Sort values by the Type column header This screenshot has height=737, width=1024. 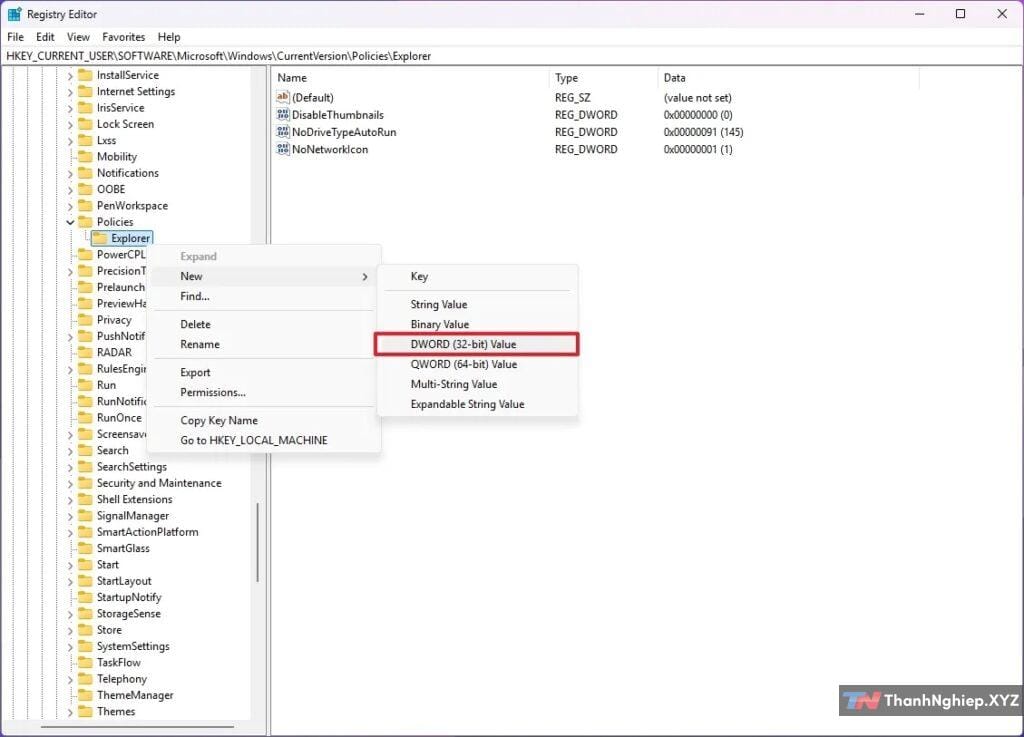point(603,78)
